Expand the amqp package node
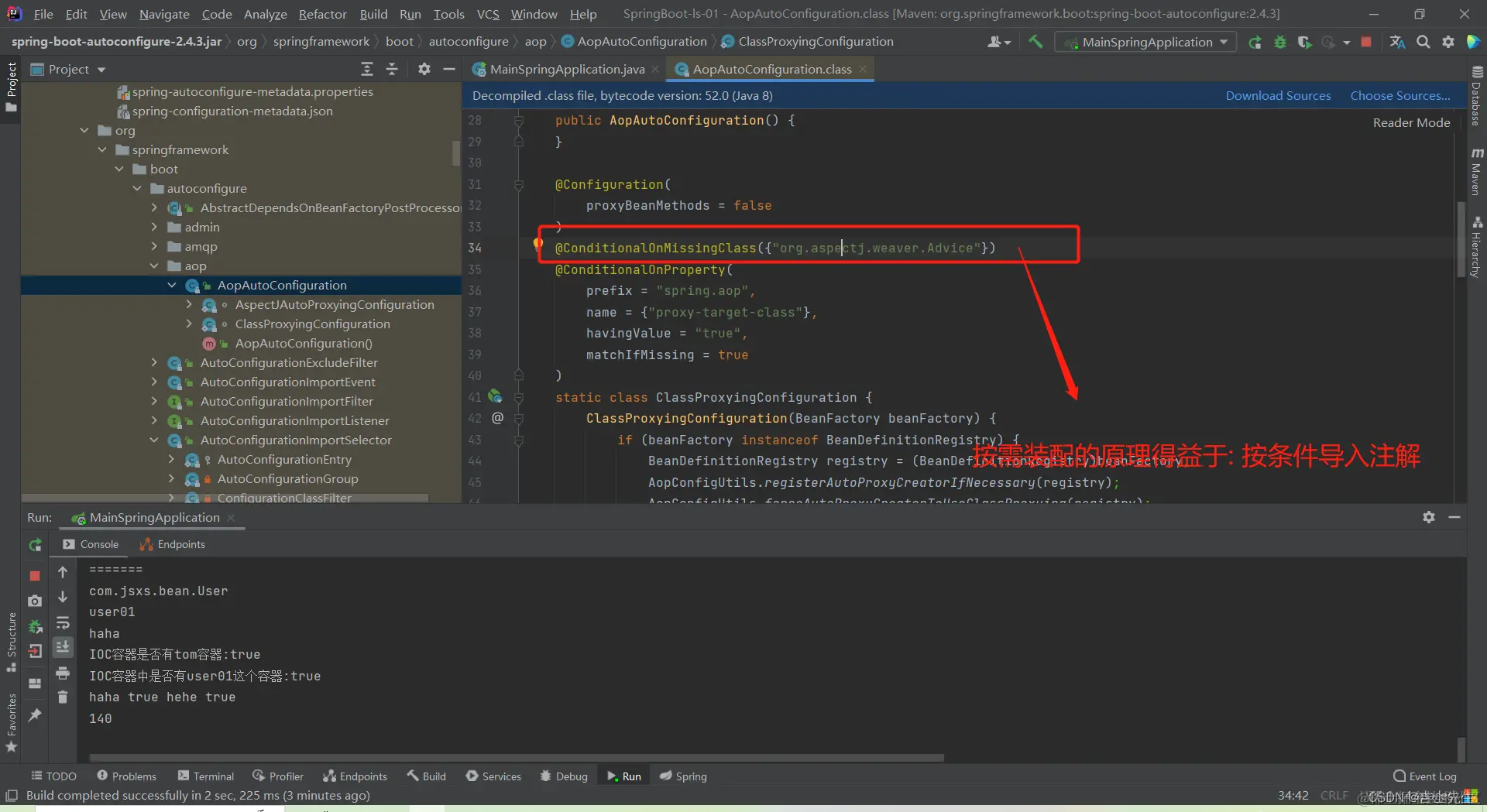The image size is (1487, 812). pyautogui.click(x=154, y=246)
